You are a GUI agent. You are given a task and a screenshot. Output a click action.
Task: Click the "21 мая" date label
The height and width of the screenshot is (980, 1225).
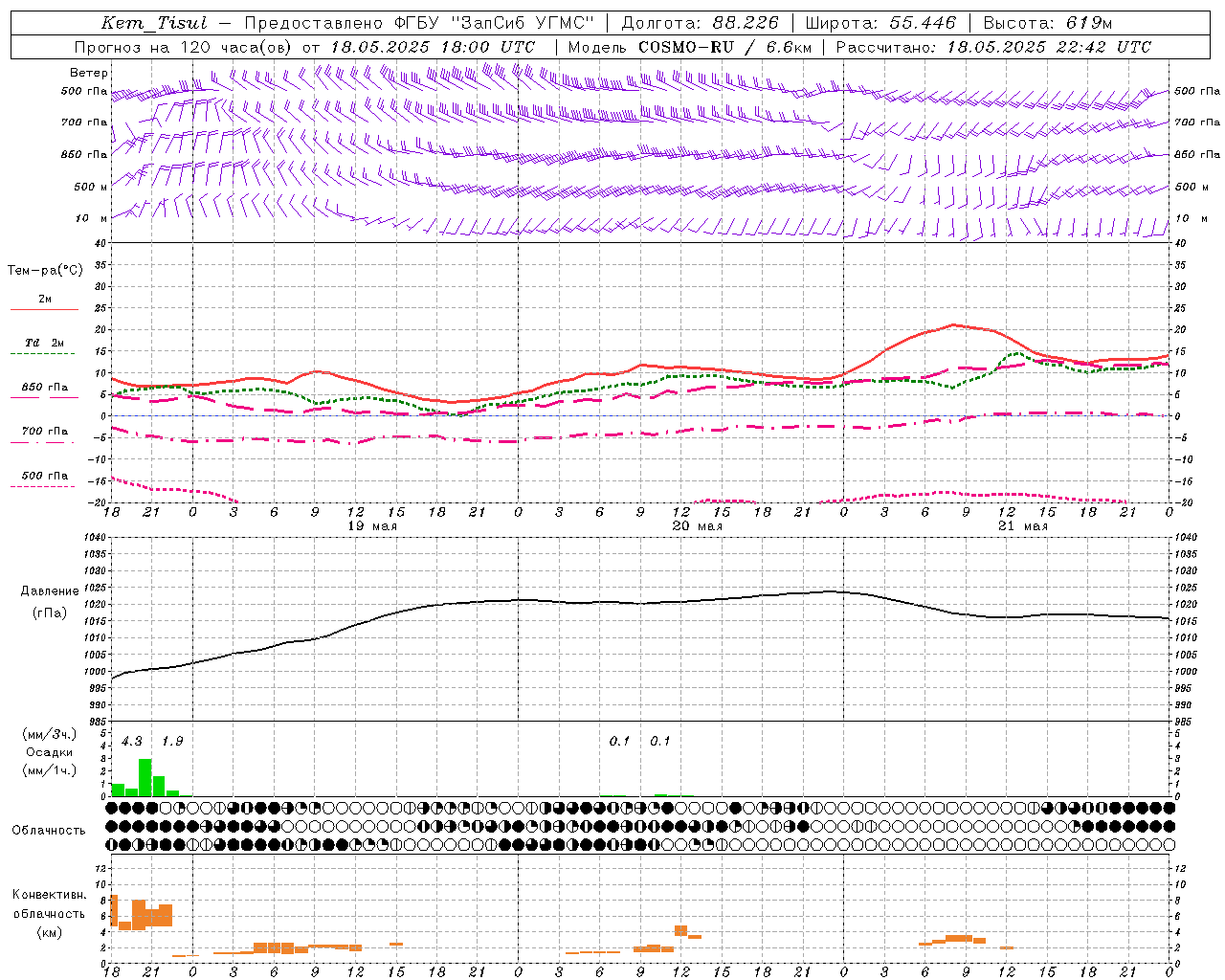(x=1023, y=526)
